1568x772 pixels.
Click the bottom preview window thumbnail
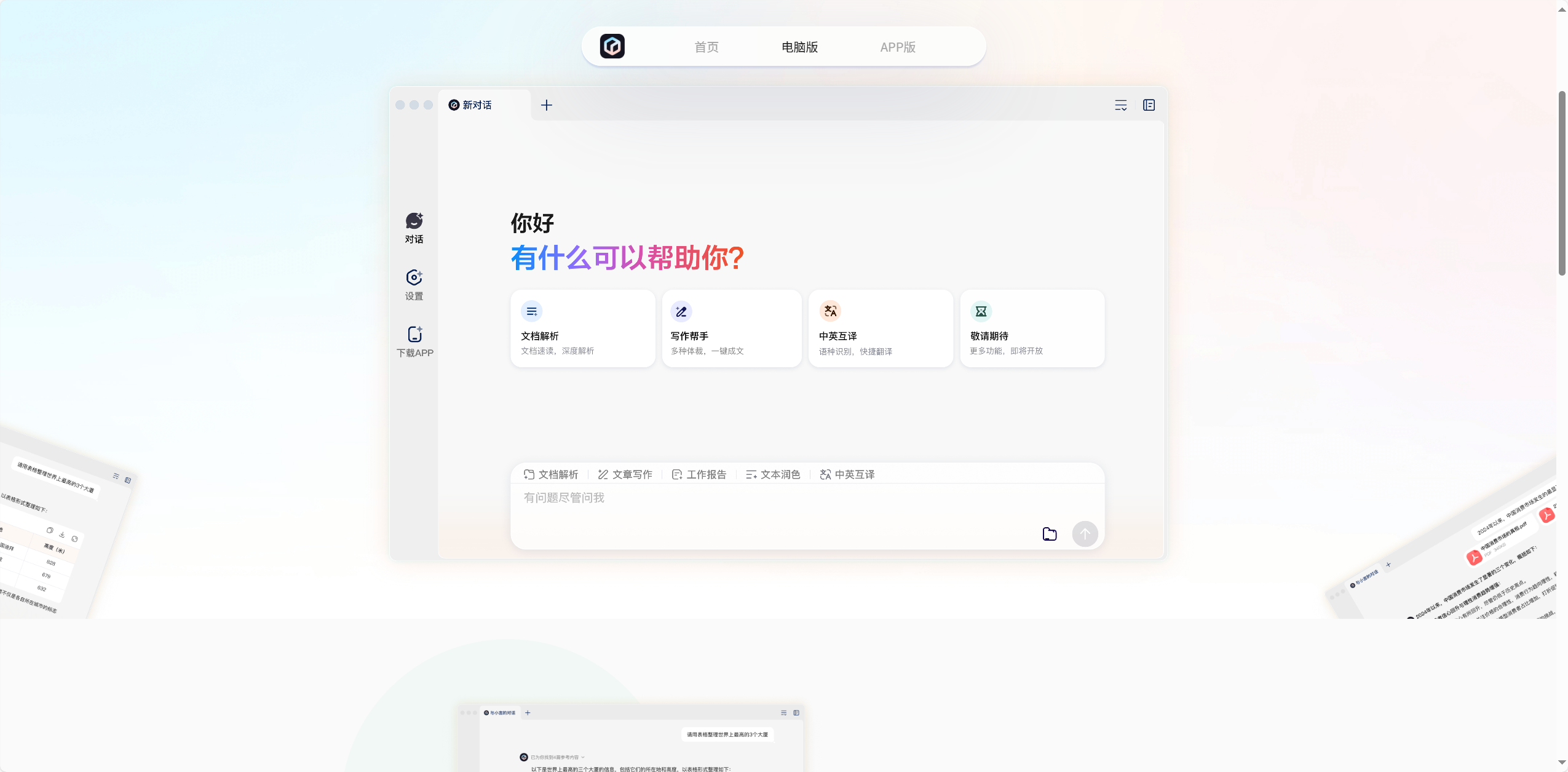tap(631, 738)
